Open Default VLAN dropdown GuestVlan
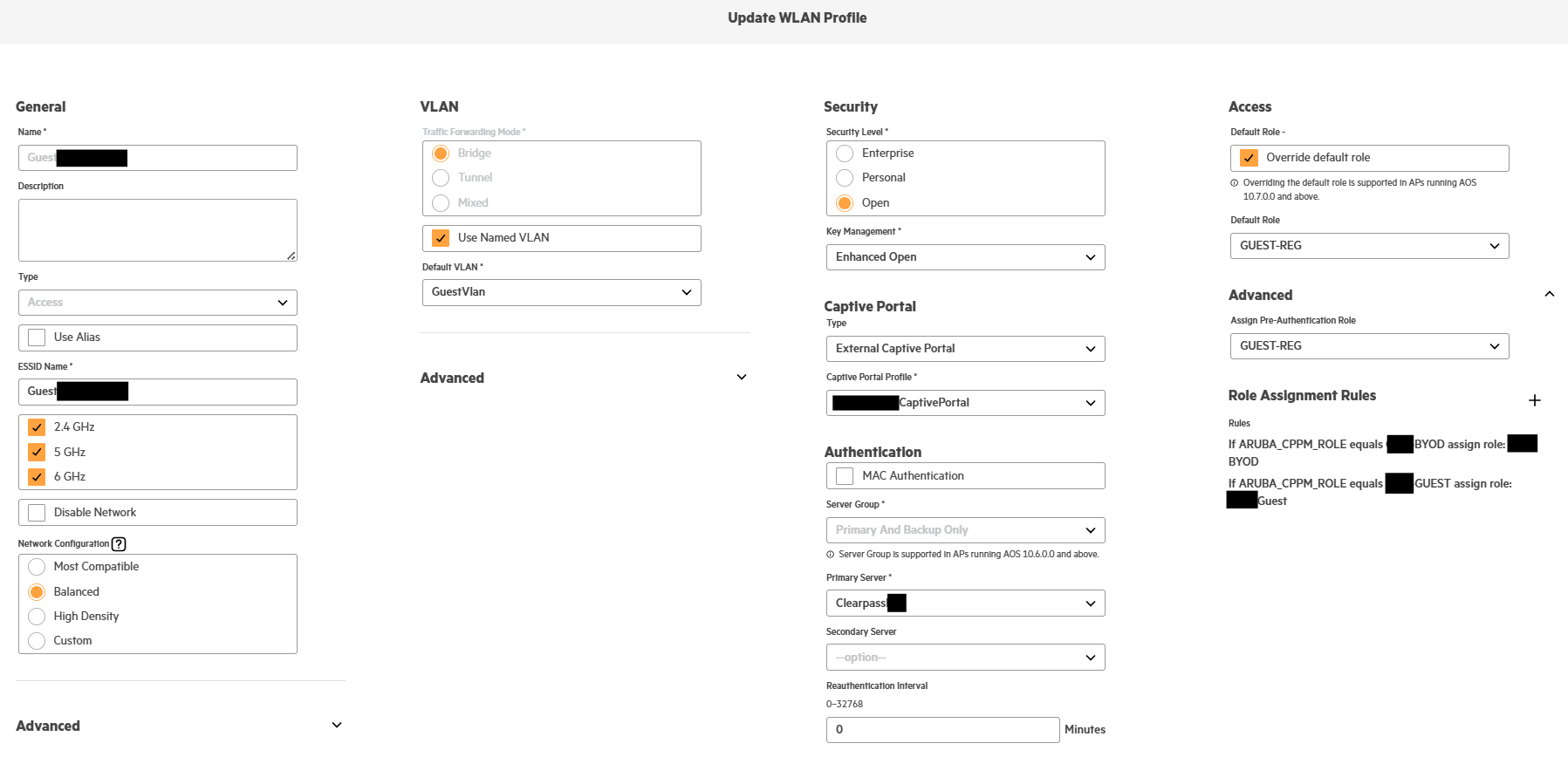 coord(562,292)
